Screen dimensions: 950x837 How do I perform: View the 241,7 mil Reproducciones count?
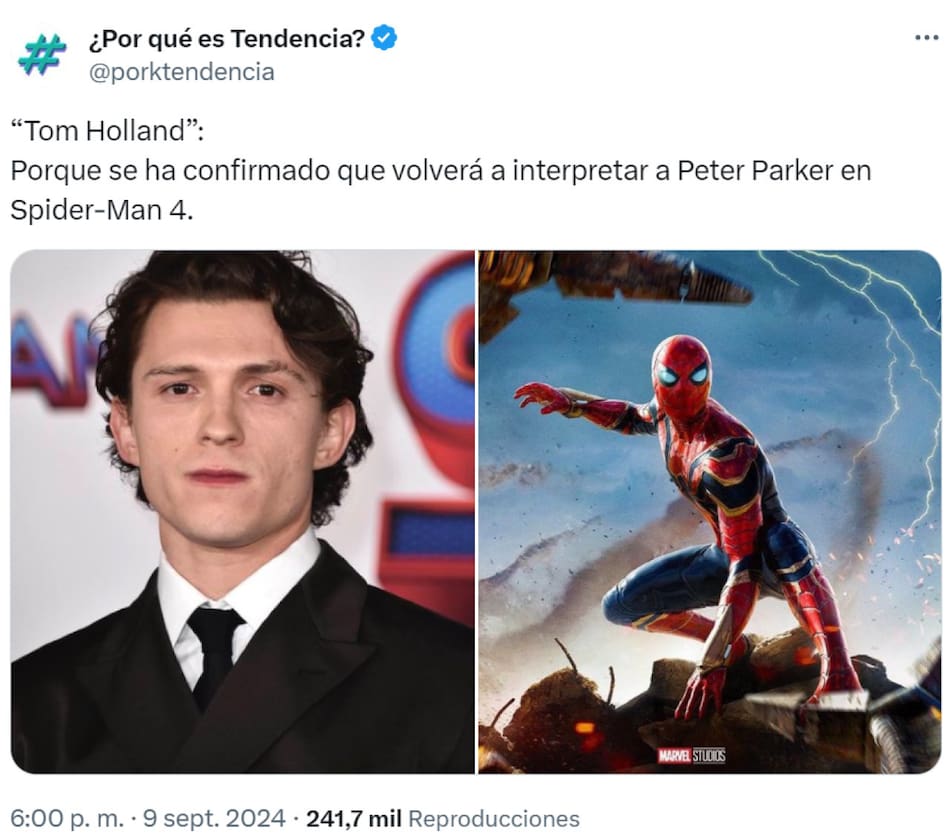443,818
